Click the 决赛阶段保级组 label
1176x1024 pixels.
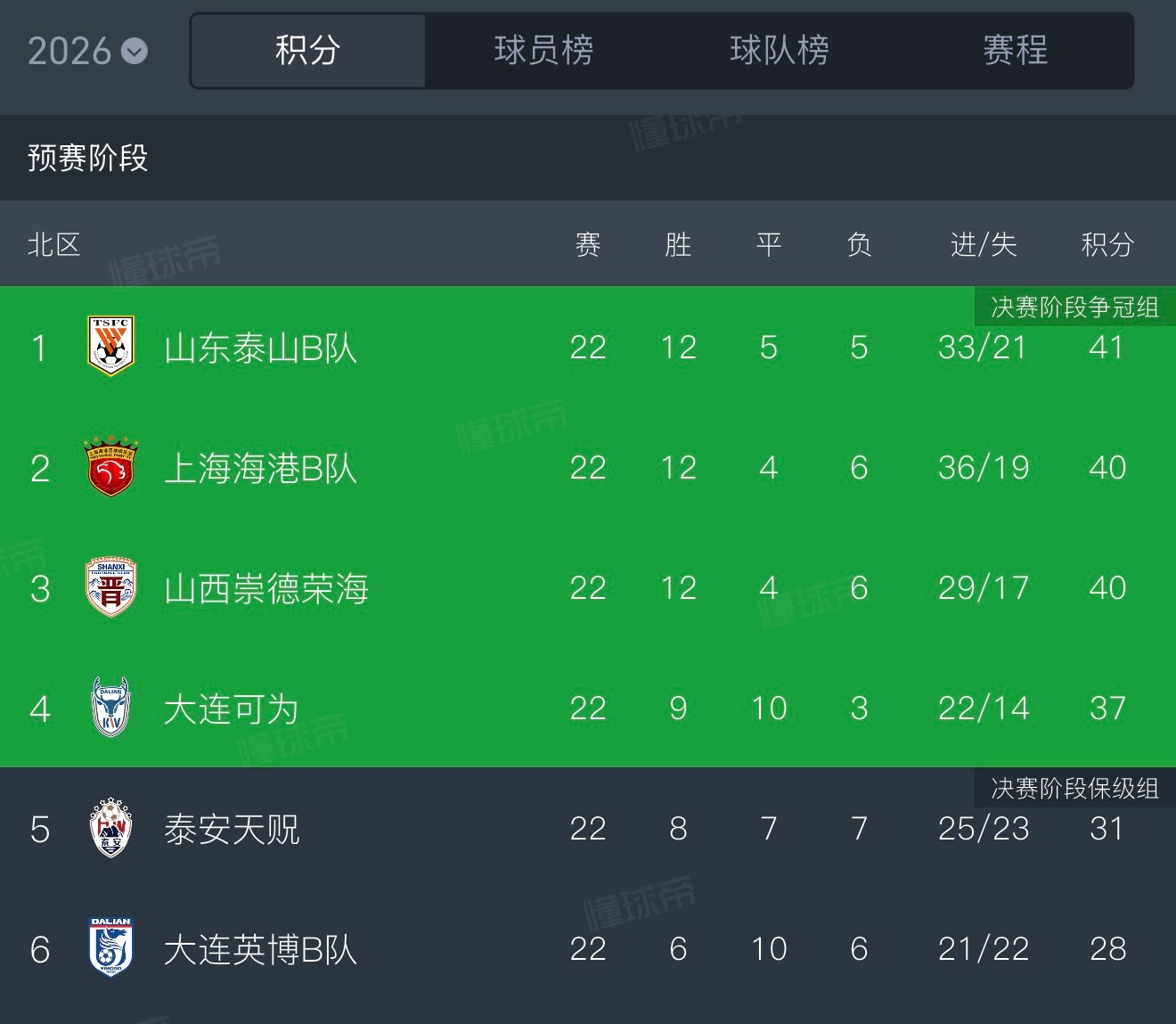(x=1074, y=789)
